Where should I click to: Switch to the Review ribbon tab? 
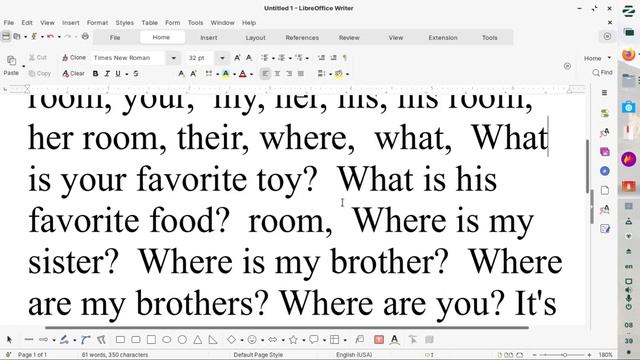(349, 38)
